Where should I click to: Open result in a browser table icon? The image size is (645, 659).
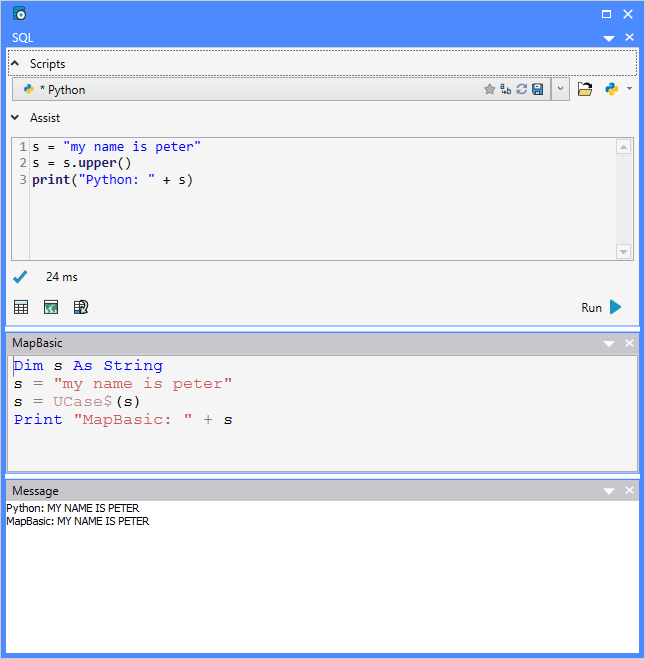click(x=21, y=307)
